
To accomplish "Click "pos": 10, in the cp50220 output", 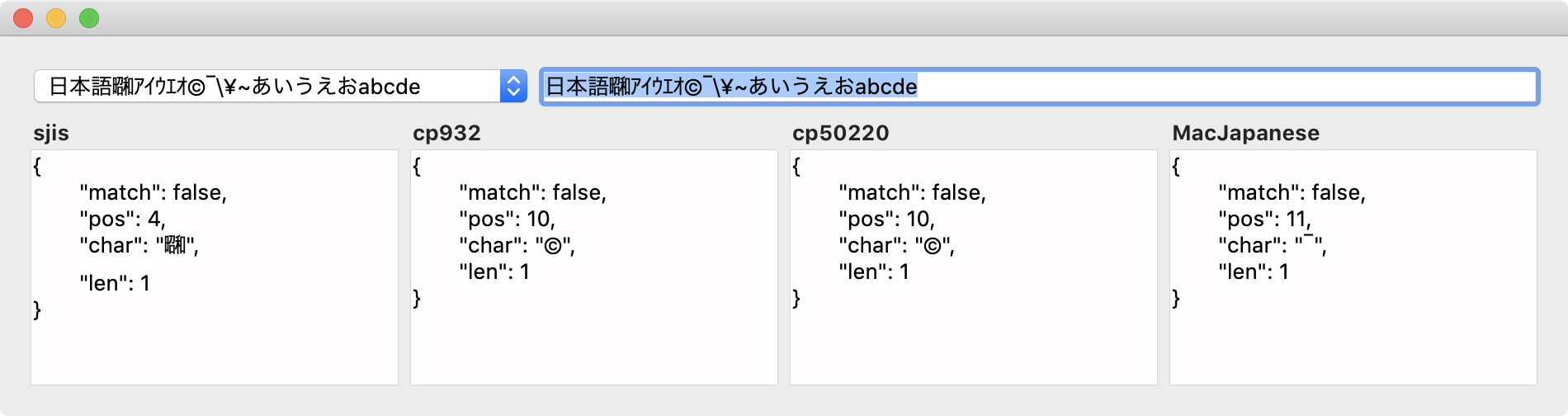I will click(x=887, y=220).
